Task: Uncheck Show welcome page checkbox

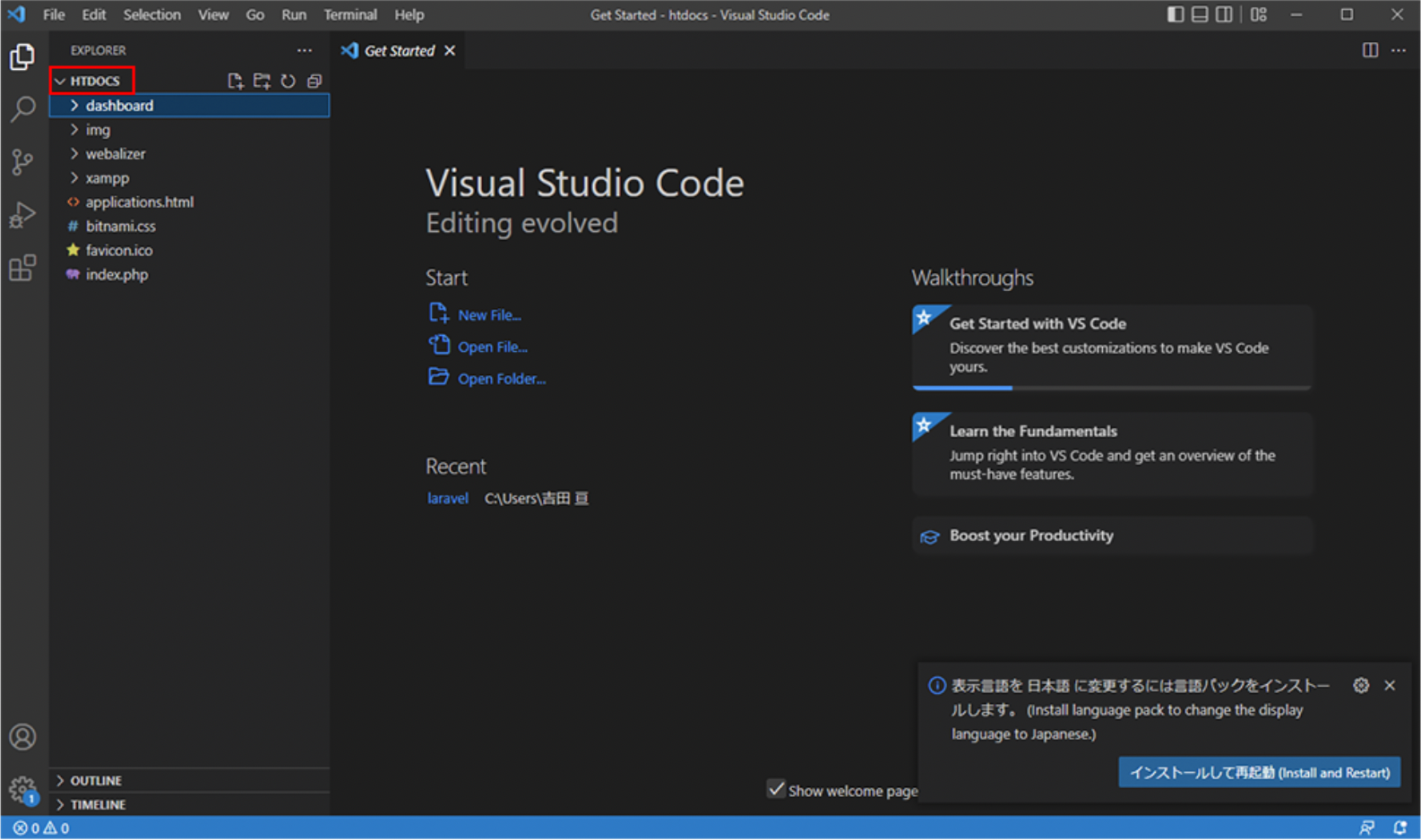Action: (776, 790)
